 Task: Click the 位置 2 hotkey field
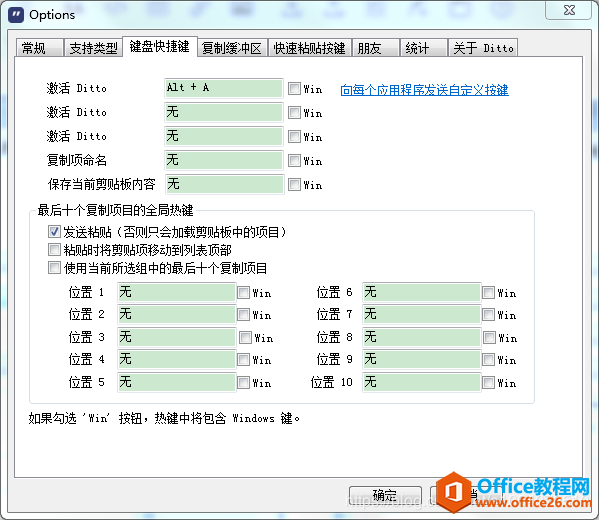(176, 315)
